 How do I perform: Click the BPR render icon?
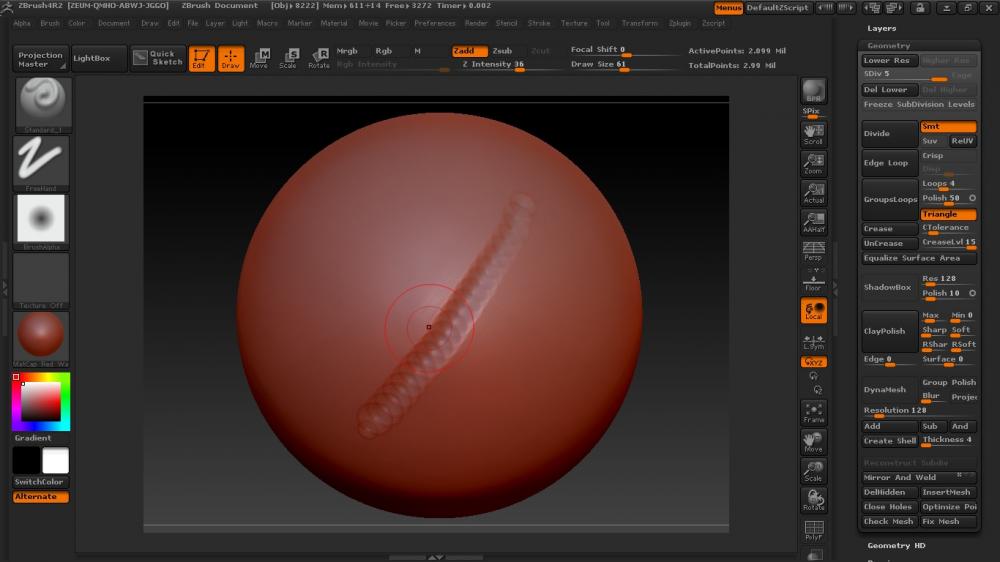[814, 92]
